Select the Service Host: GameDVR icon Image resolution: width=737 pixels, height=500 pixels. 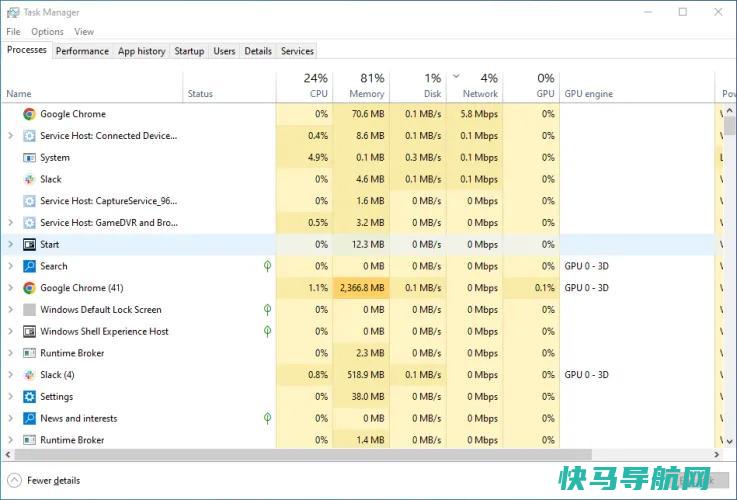point(29,223)
